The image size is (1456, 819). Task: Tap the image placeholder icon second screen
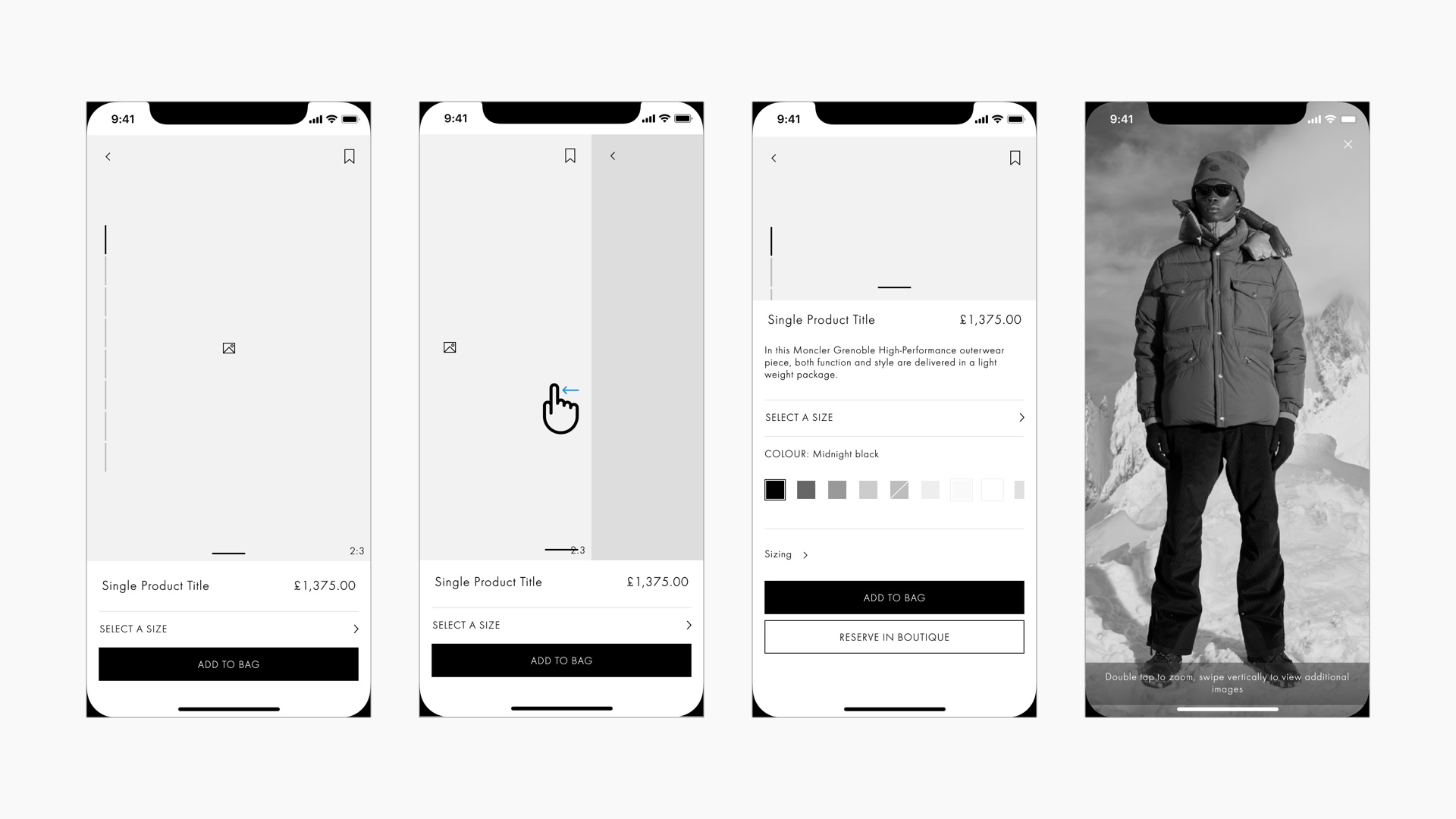click(449, 347)
